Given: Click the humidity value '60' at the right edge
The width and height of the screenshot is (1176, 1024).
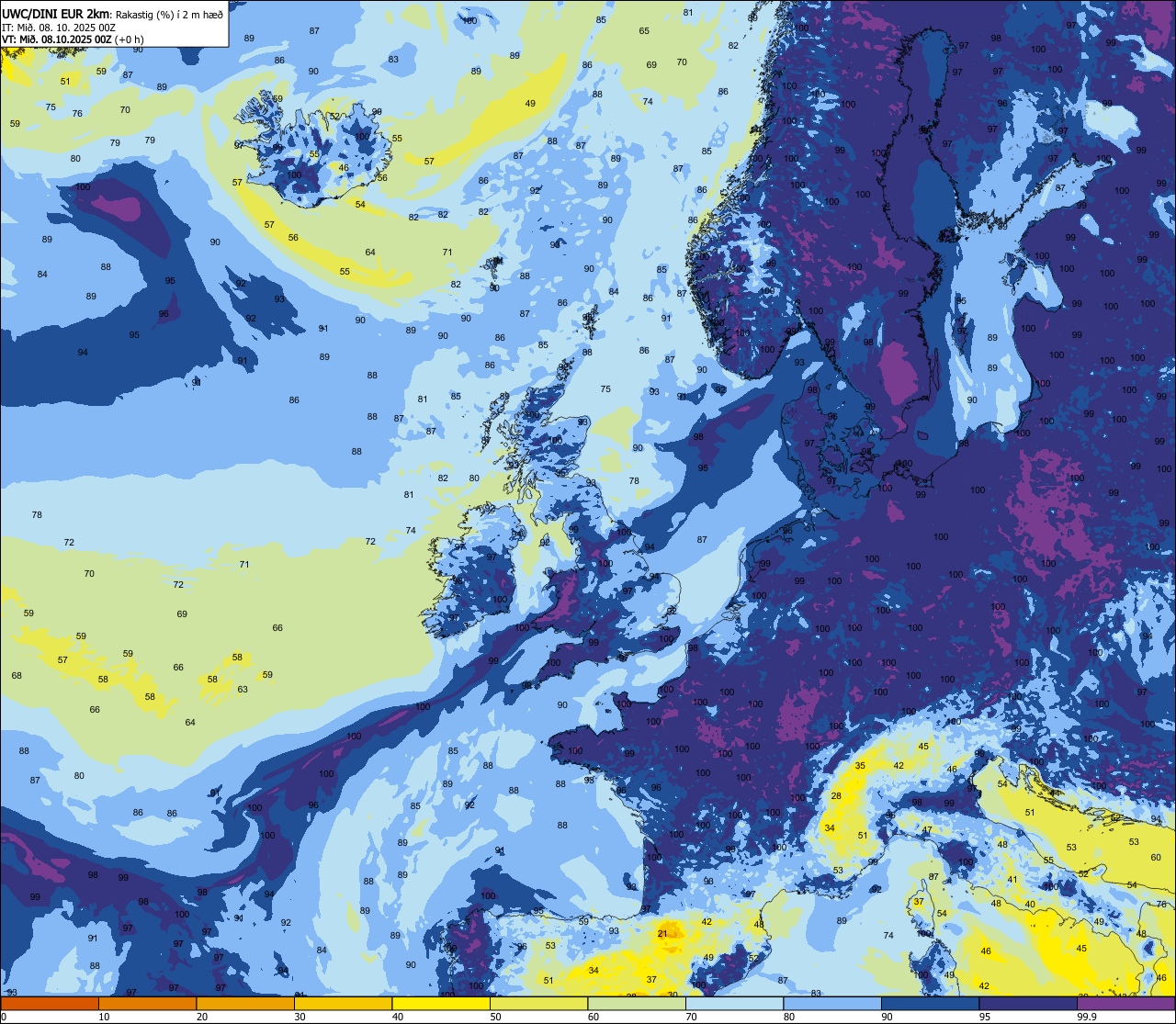Looking at the screenshot, I should (1156, 857).
